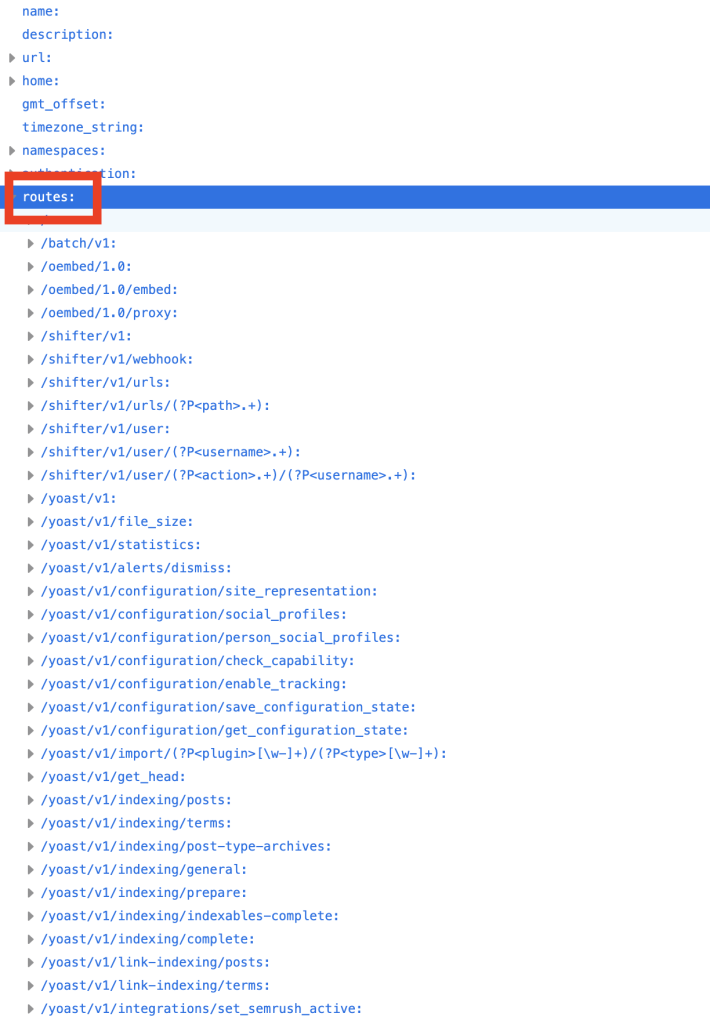The height and width of the screenshot is (1024, 710).
Task: Click the gmt_offset property key
Action: pos(63,104)
